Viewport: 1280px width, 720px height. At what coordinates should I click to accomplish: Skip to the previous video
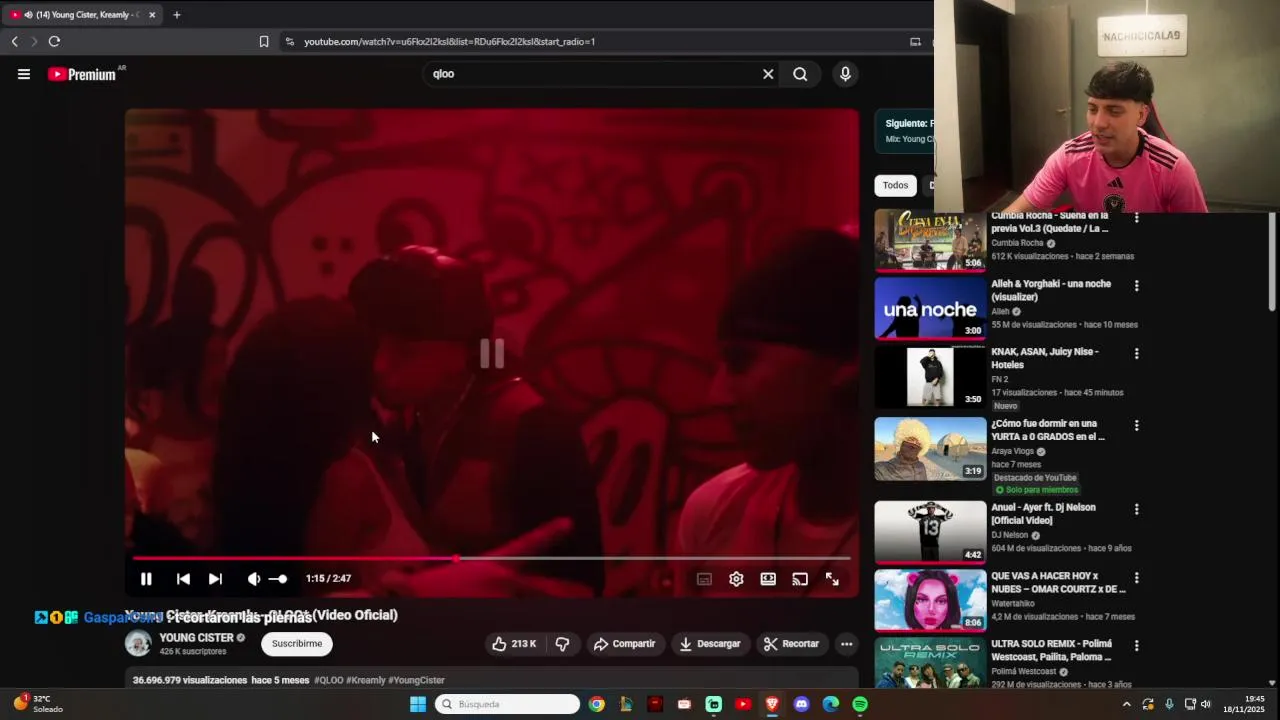183,579
